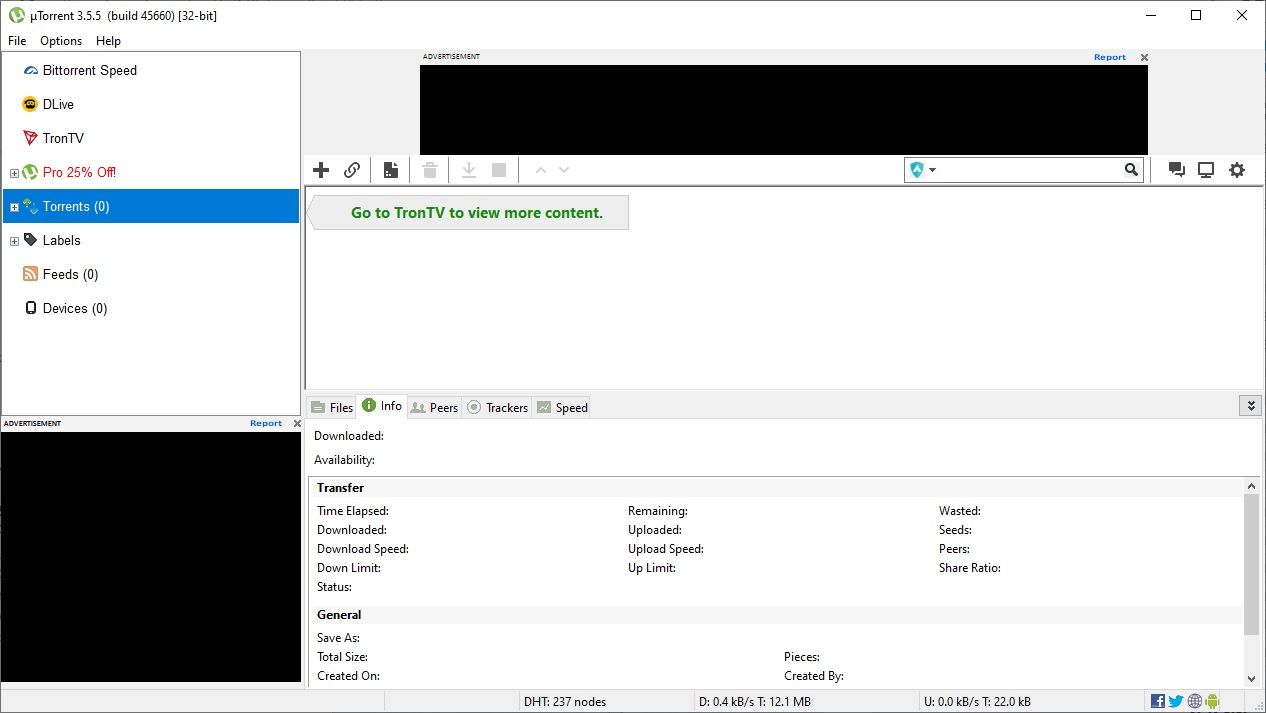Expand the Labels category
1266x713 pixels.
pyautogui.click(x=14, y=240)
